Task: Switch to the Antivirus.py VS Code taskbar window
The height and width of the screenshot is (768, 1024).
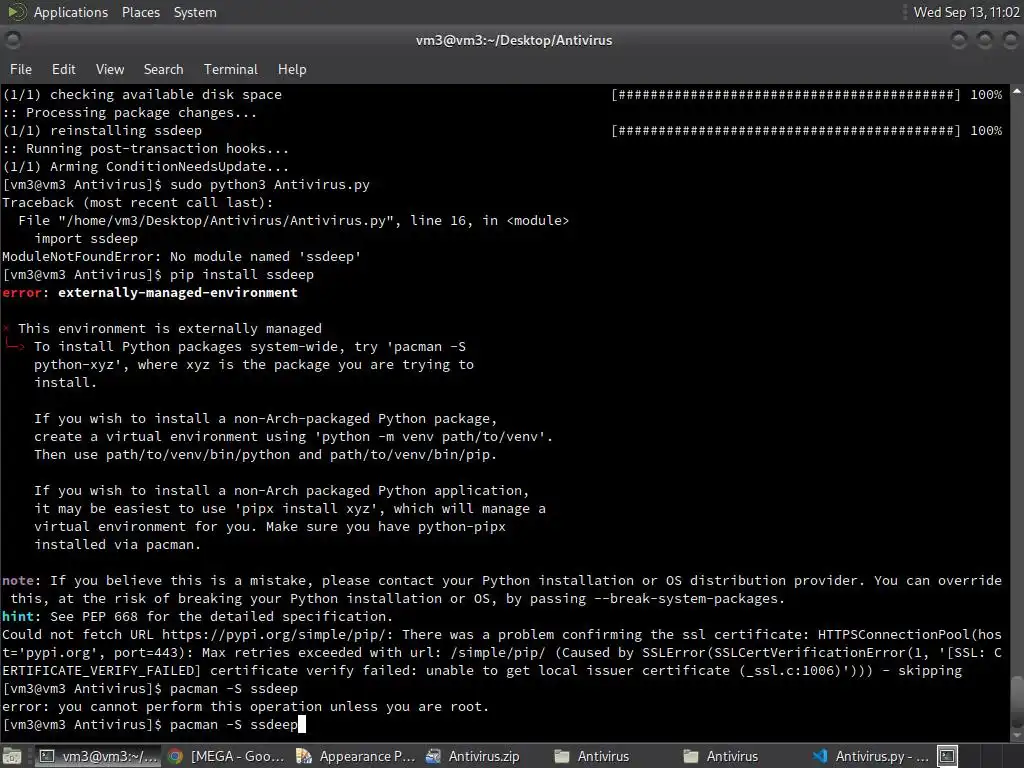Action: point(870,756)
